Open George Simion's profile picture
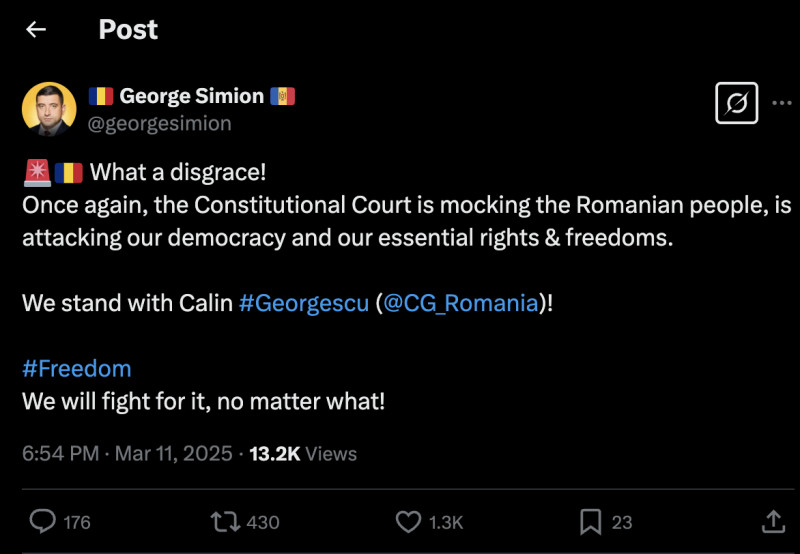This screenshot has width=800, height=554. [x=49, y=109]
